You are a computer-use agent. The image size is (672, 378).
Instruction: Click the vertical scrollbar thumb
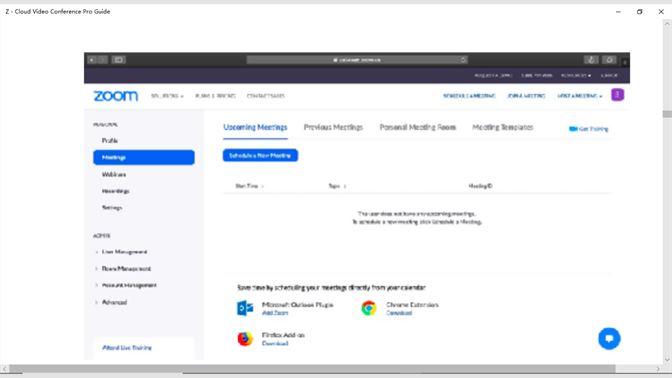tap(667, 114)
